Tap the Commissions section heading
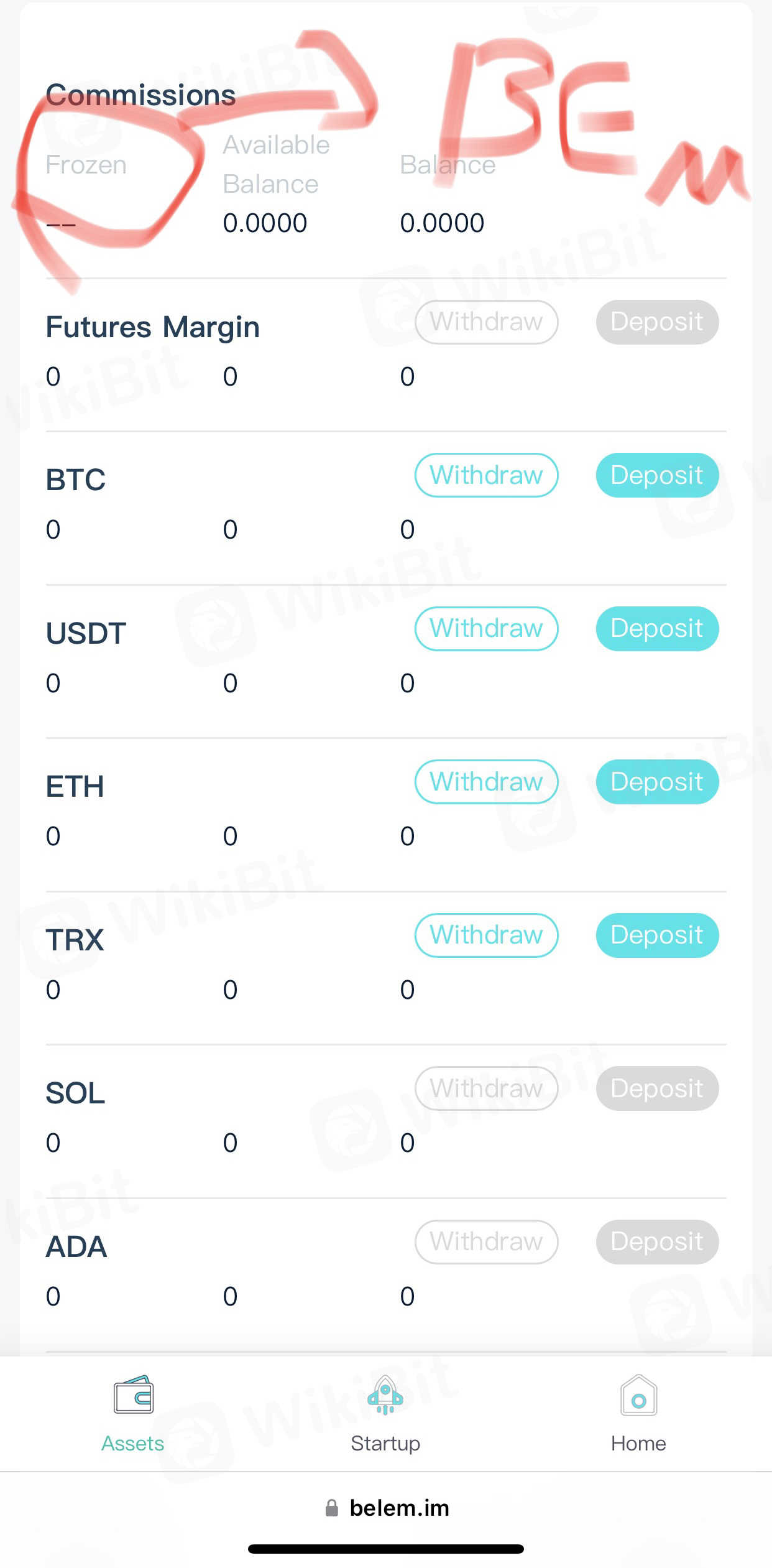This screenshot has height=1568, width=772. click(x=140, y=95)
